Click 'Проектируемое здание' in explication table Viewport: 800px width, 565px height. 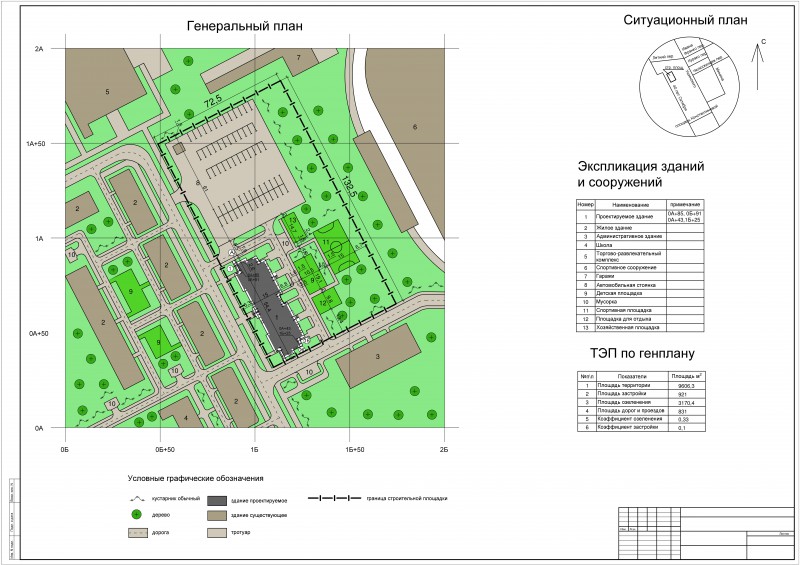[624, 217]
